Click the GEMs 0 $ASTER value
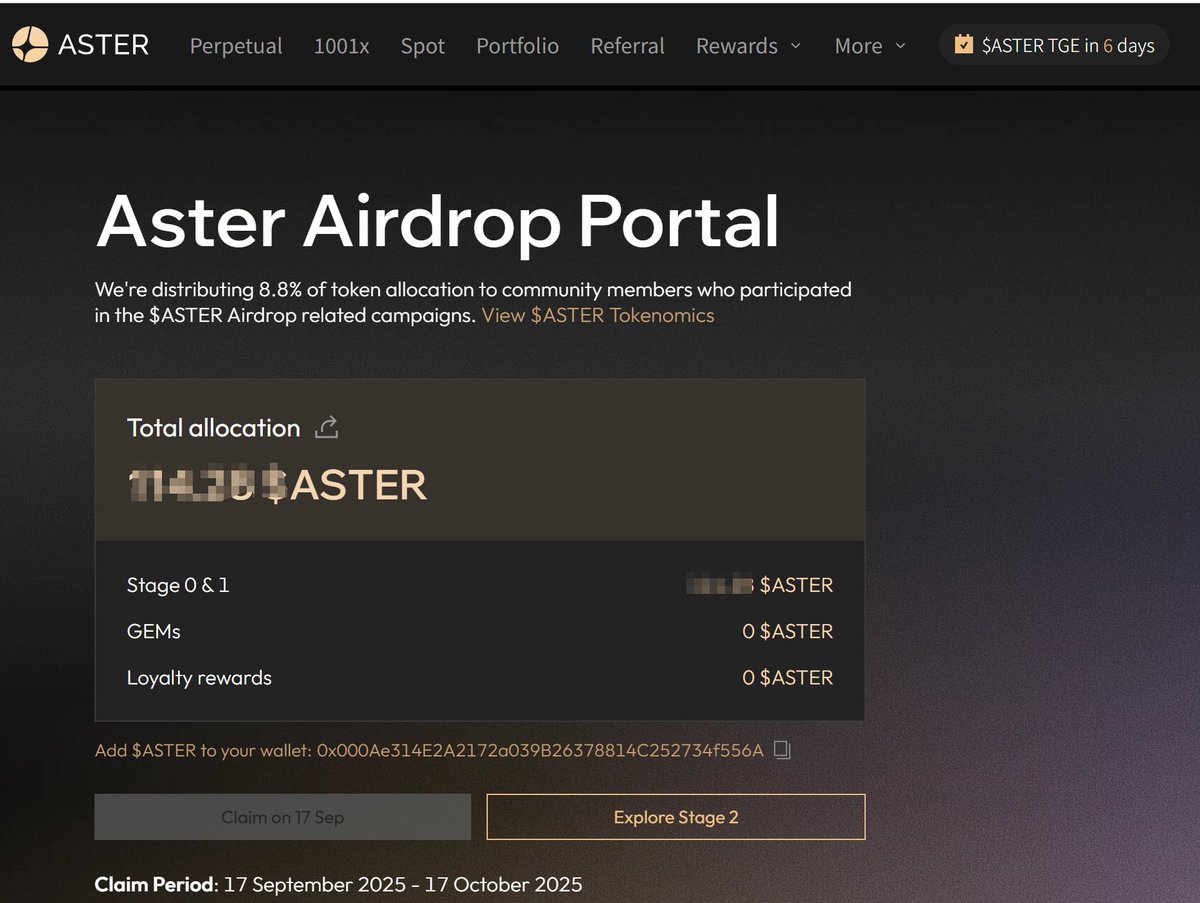The image size is (1200, 903). (787, 631)
